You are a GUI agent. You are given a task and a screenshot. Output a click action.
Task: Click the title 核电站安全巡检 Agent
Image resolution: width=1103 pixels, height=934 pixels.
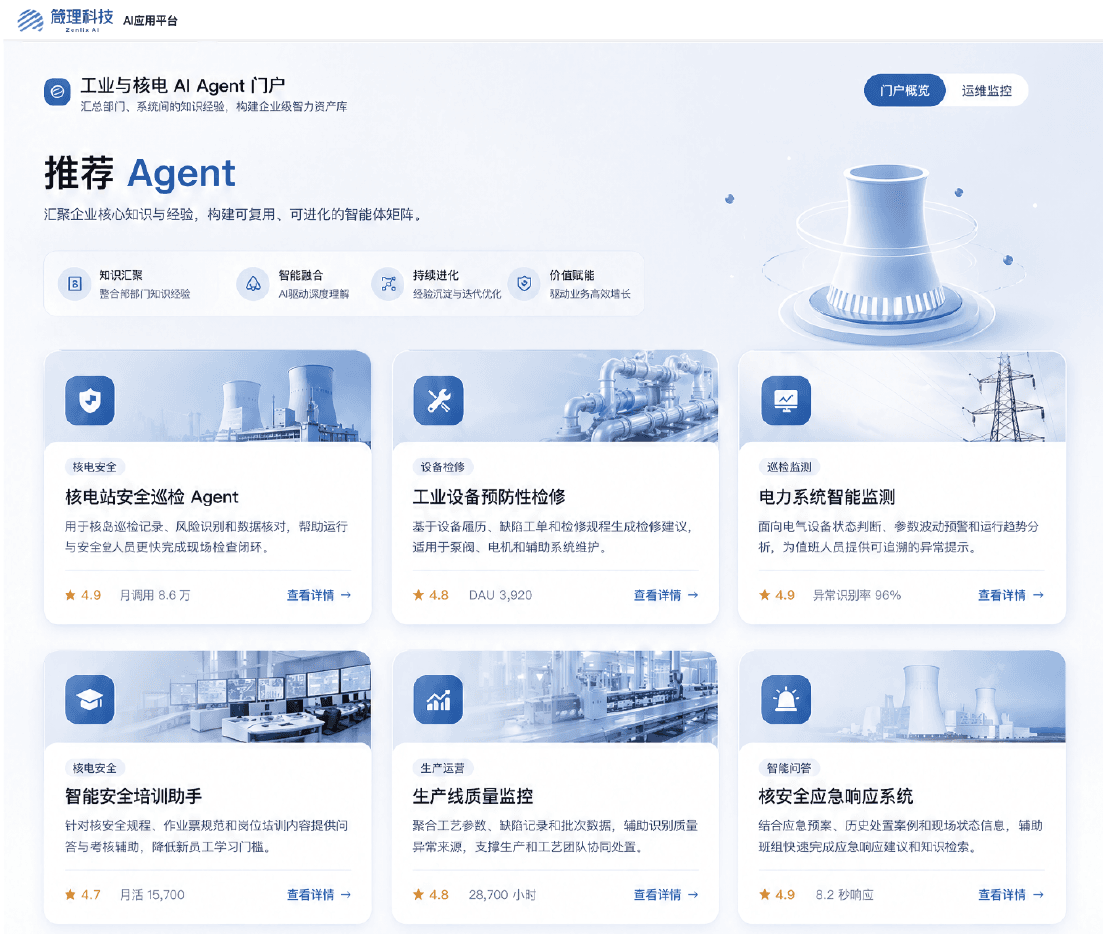pyautogui.click(x=152, y=497)
